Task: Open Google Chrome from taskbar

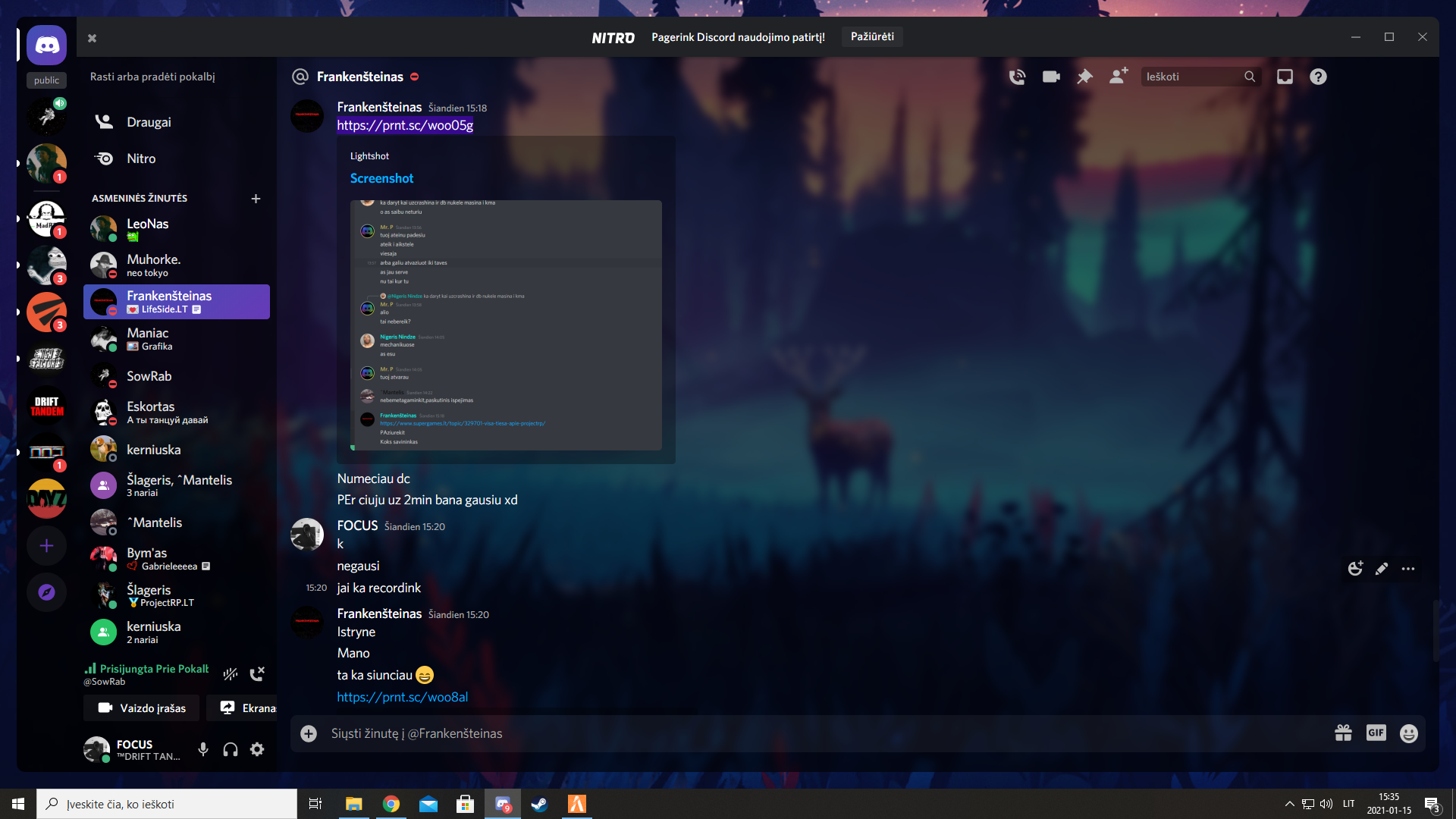Action: [391, 804]
